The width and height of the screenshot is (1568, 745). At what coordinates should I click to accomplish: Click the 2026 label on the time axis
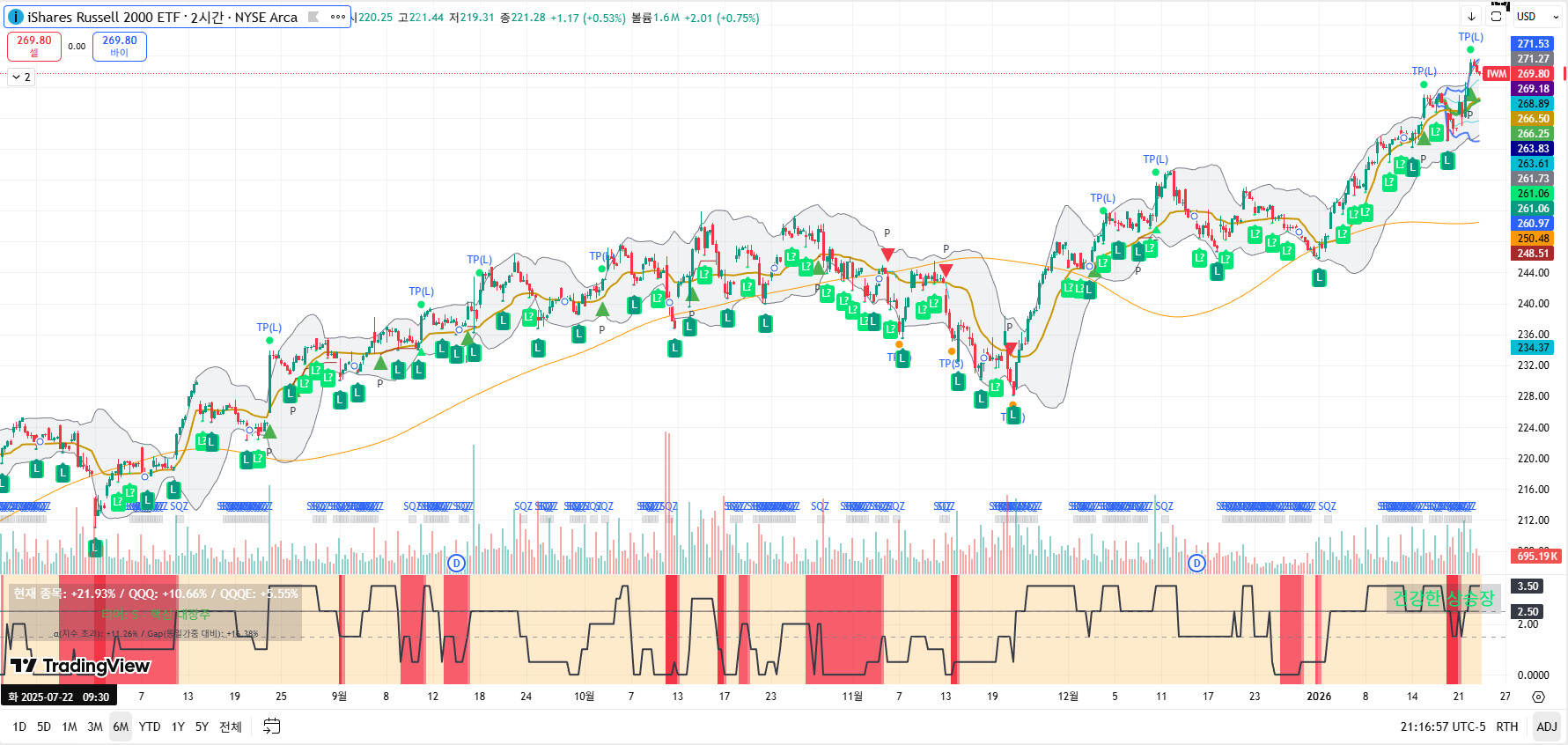(1319, 697)
